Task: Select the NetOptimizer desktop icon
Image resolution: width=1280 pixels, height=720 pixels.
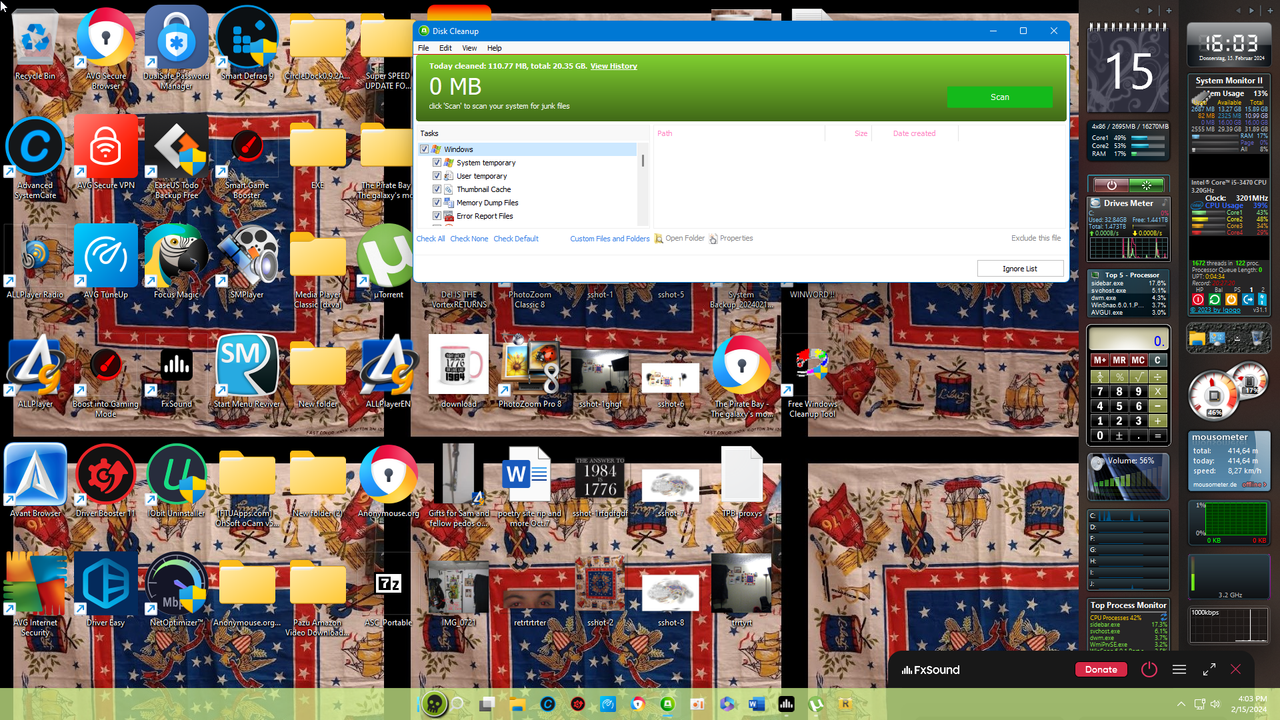Action: [176, 590]
